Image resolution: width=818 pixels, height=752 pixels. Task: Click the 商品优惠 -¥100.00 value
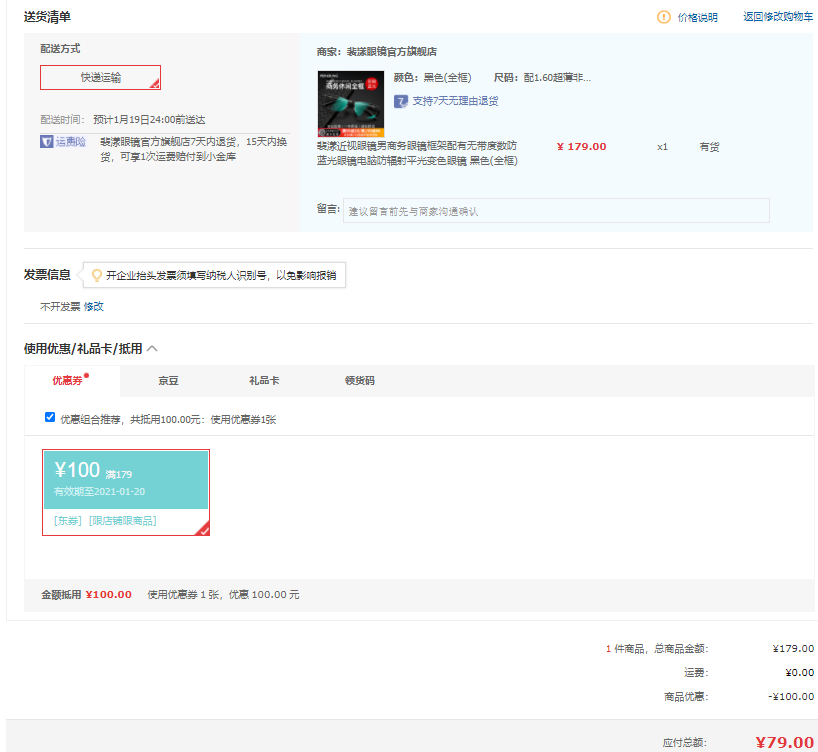click(791, 697)
